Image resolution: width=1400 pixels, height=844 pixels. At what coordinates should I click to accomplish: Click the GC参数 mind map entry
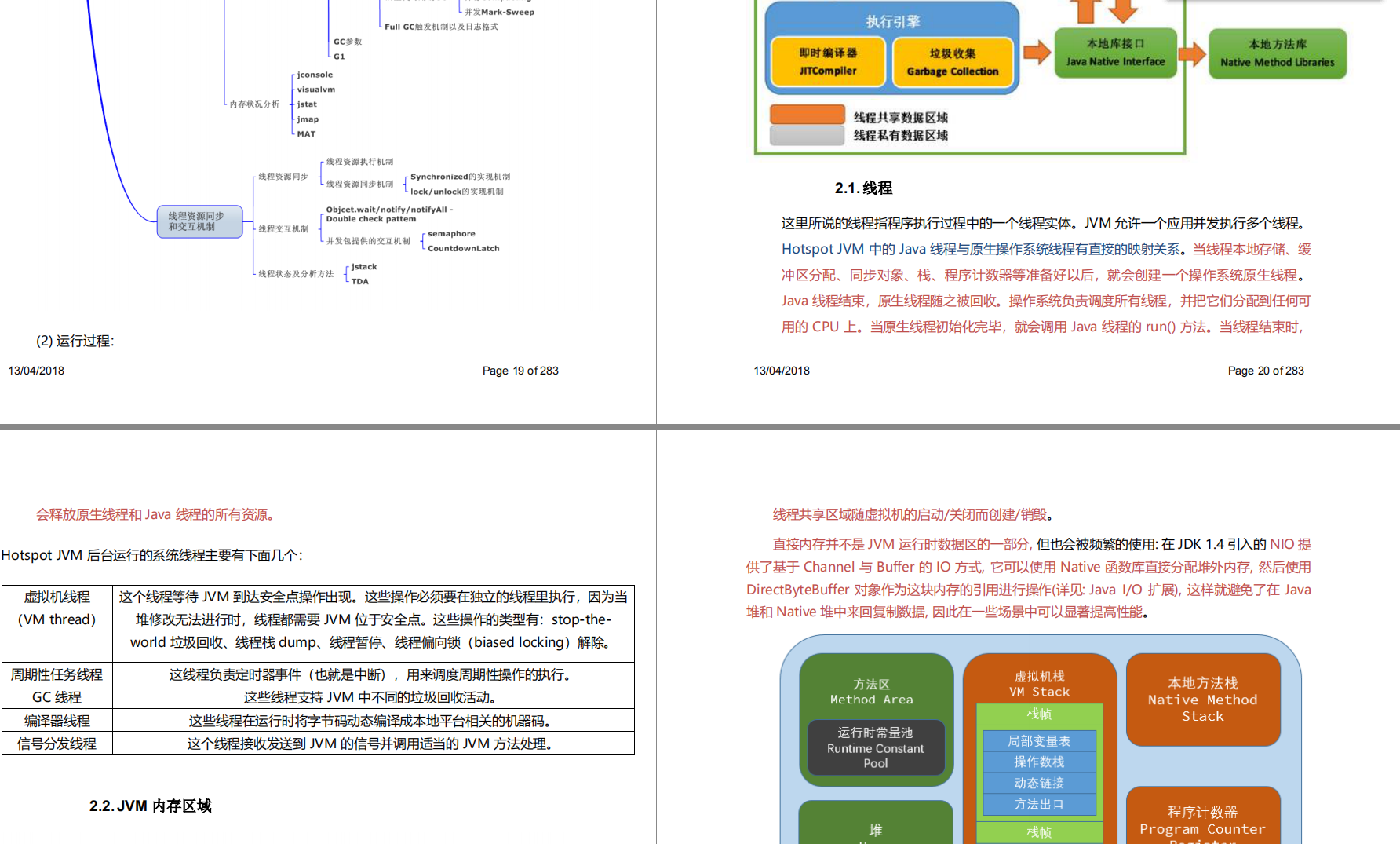(348, 42)
